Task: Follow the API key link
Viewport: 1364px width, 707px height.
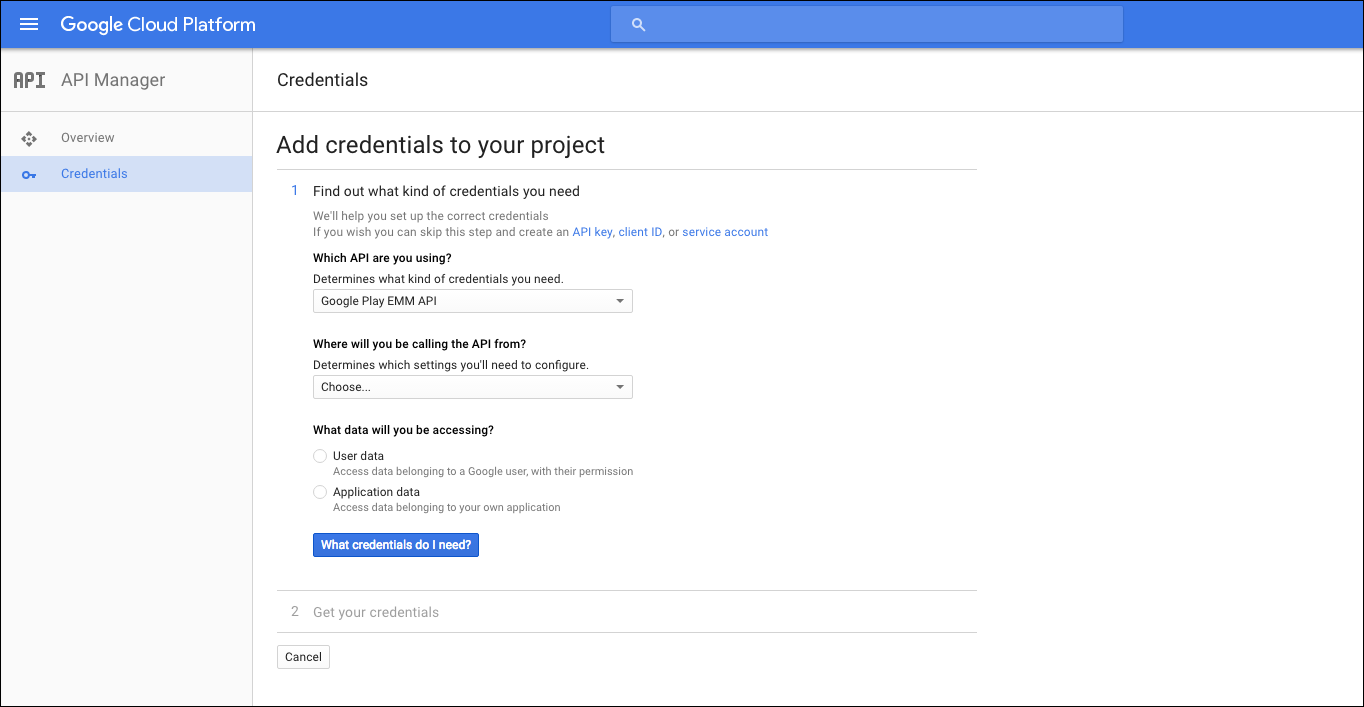Action: coord(592,232)
